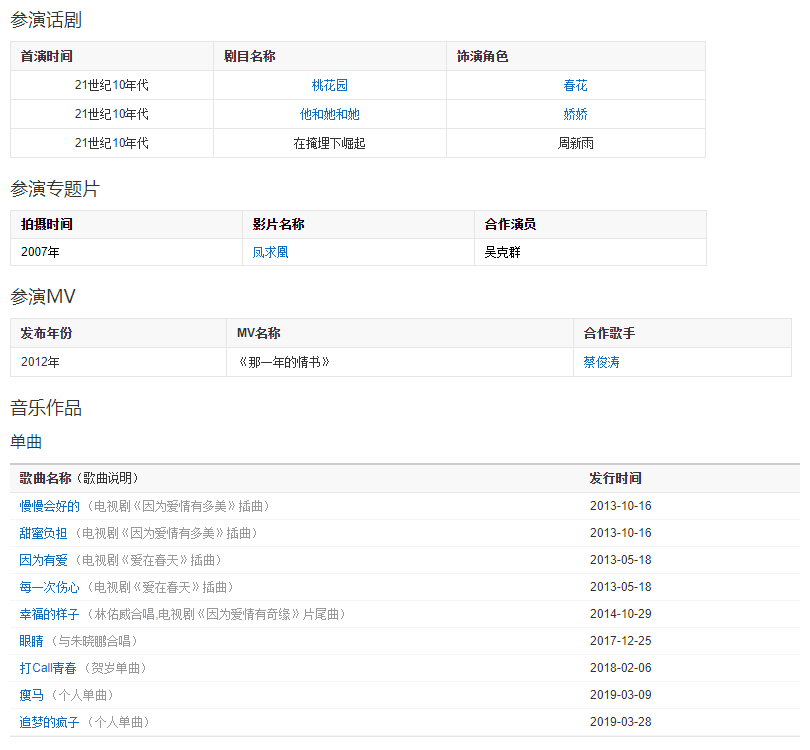The width and height of the screenshot is (810, 750).
Task: Open the 幸福的样子 song link
Action: [x=49, y=614]
